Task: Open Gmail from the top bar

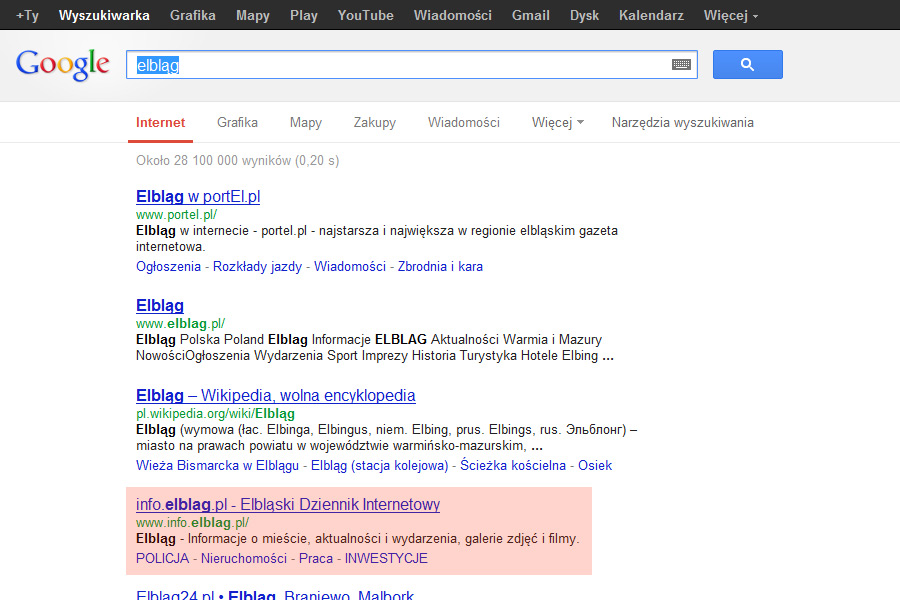Action: [x=530, y=16]
